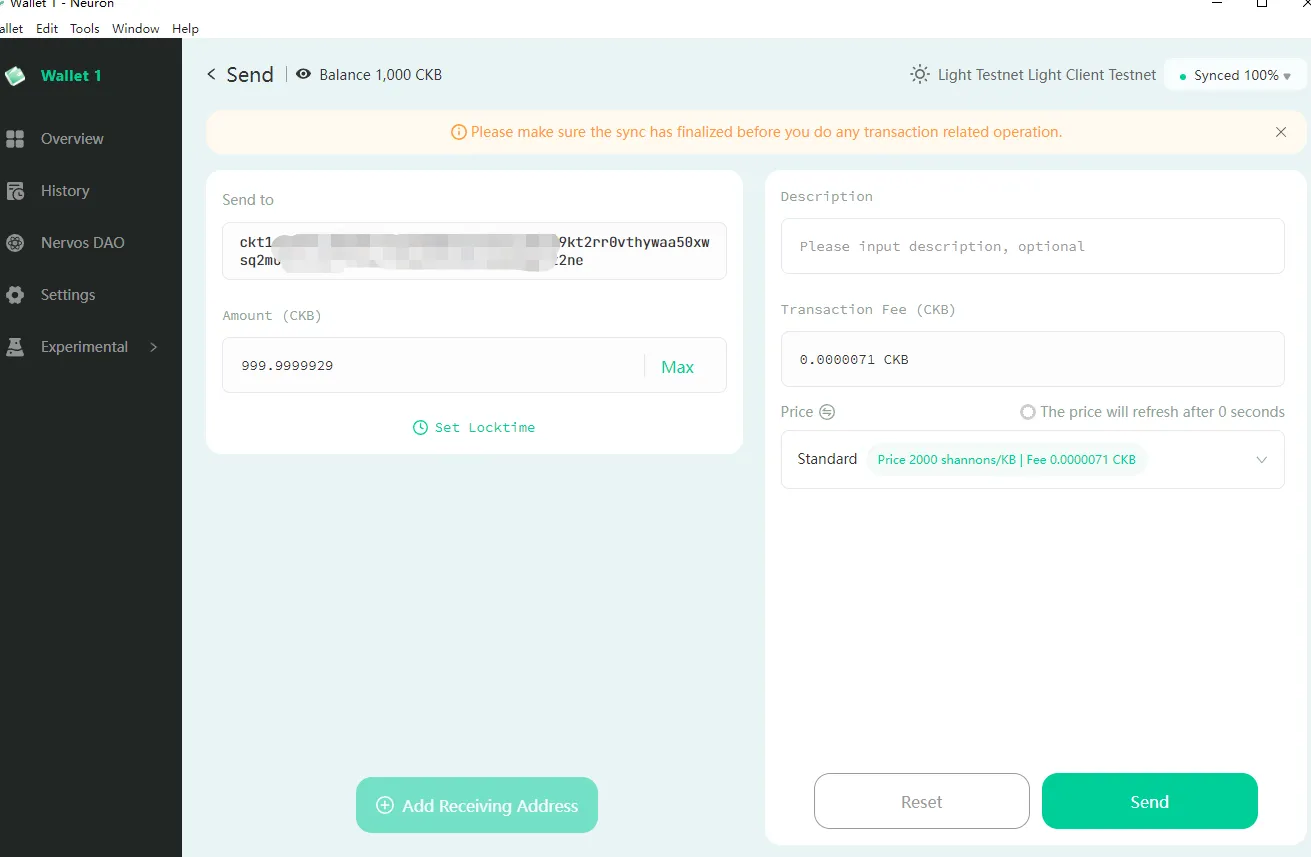
Task: Click the warning info icon in the banner
Action: (x=459, y=132)
